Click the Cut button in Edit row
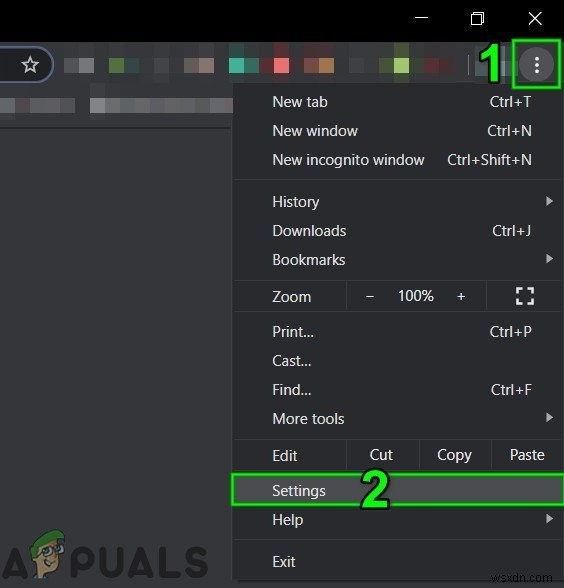The image size is (564, 588). [381, 455]
